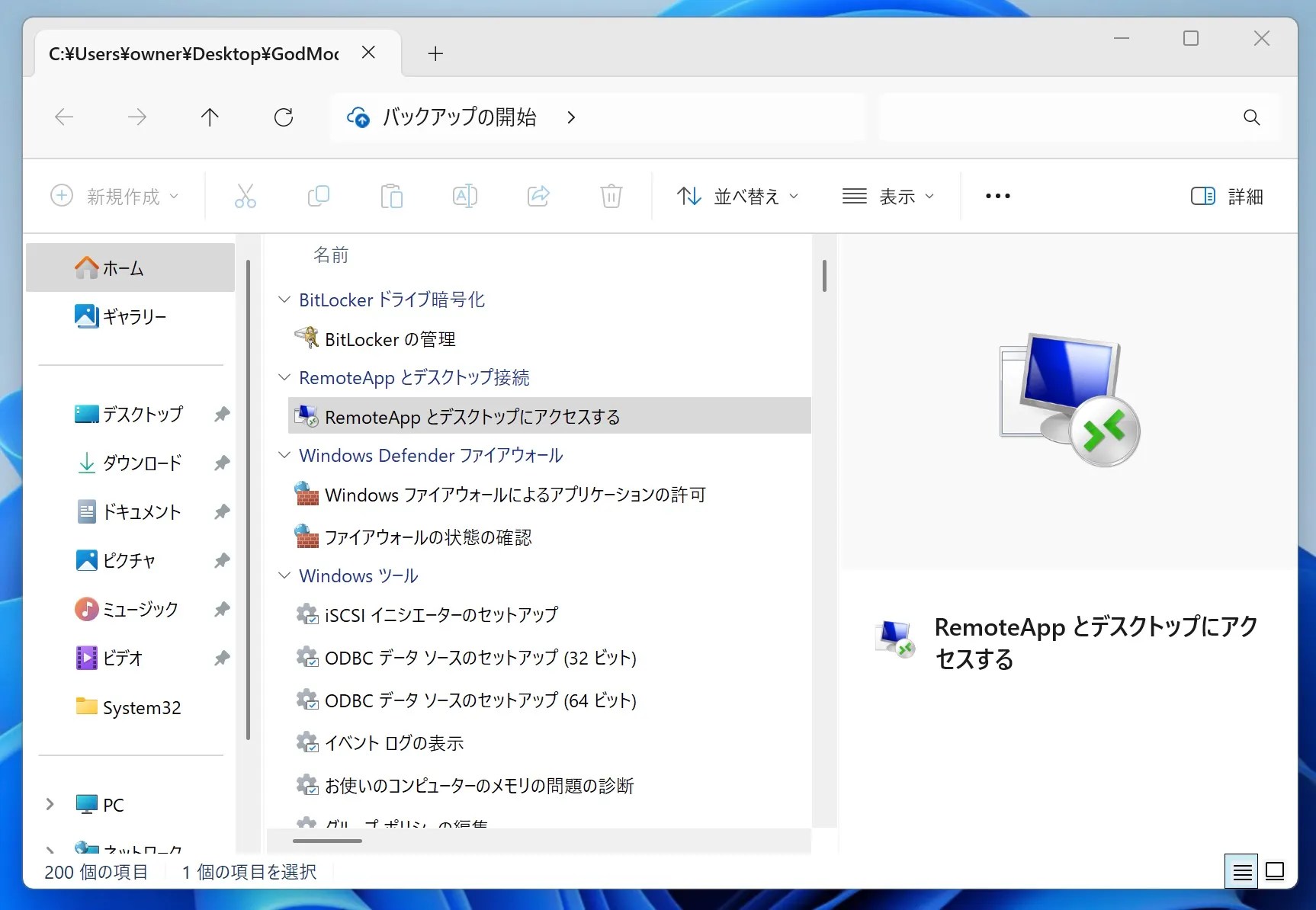Unpin ビデオ from quick access
This screenshot has height=910, width=1316.
(x=222, y=658)
